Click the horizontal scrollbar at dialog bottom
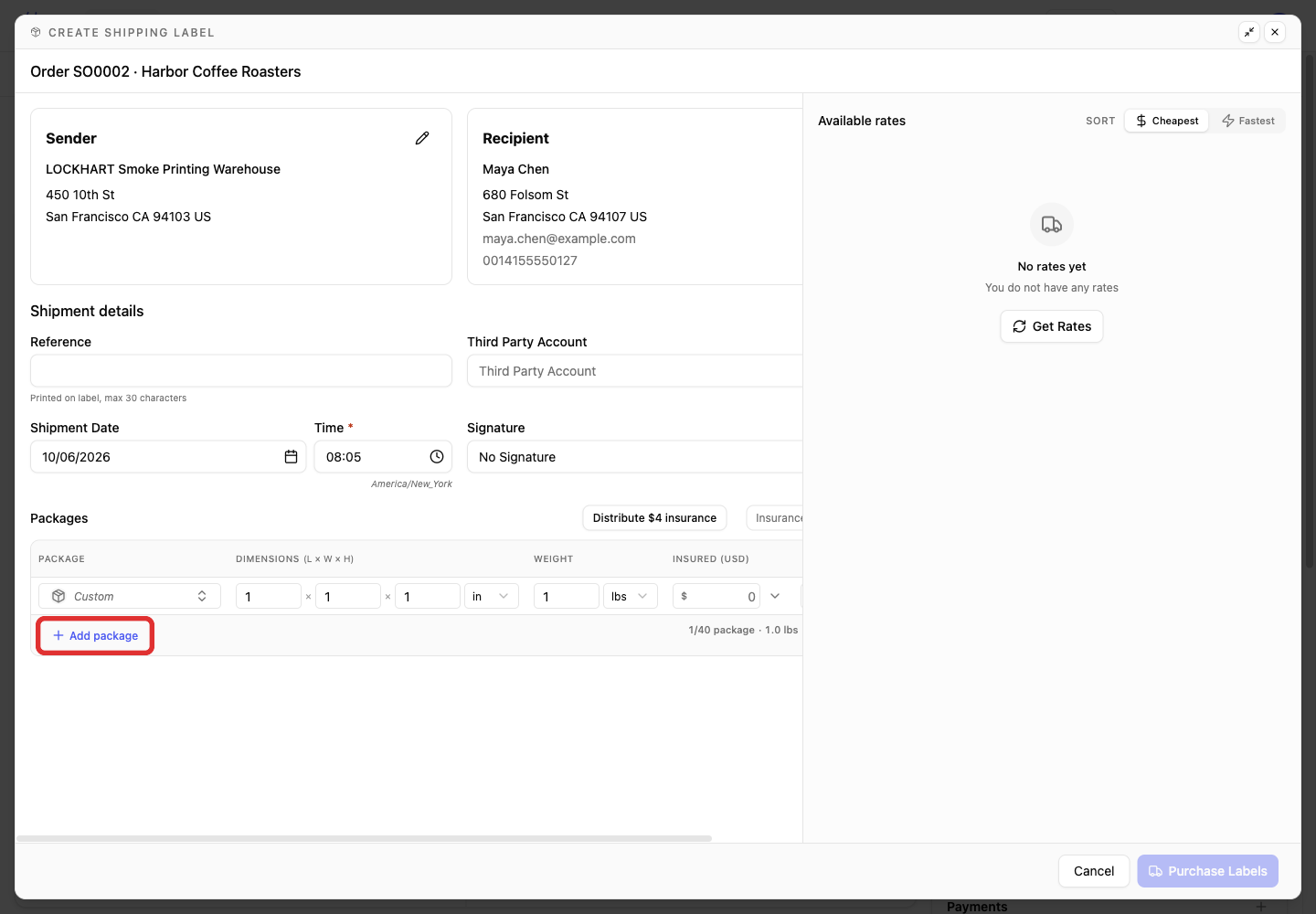1316x914 pixels. [x=364, y=838]
